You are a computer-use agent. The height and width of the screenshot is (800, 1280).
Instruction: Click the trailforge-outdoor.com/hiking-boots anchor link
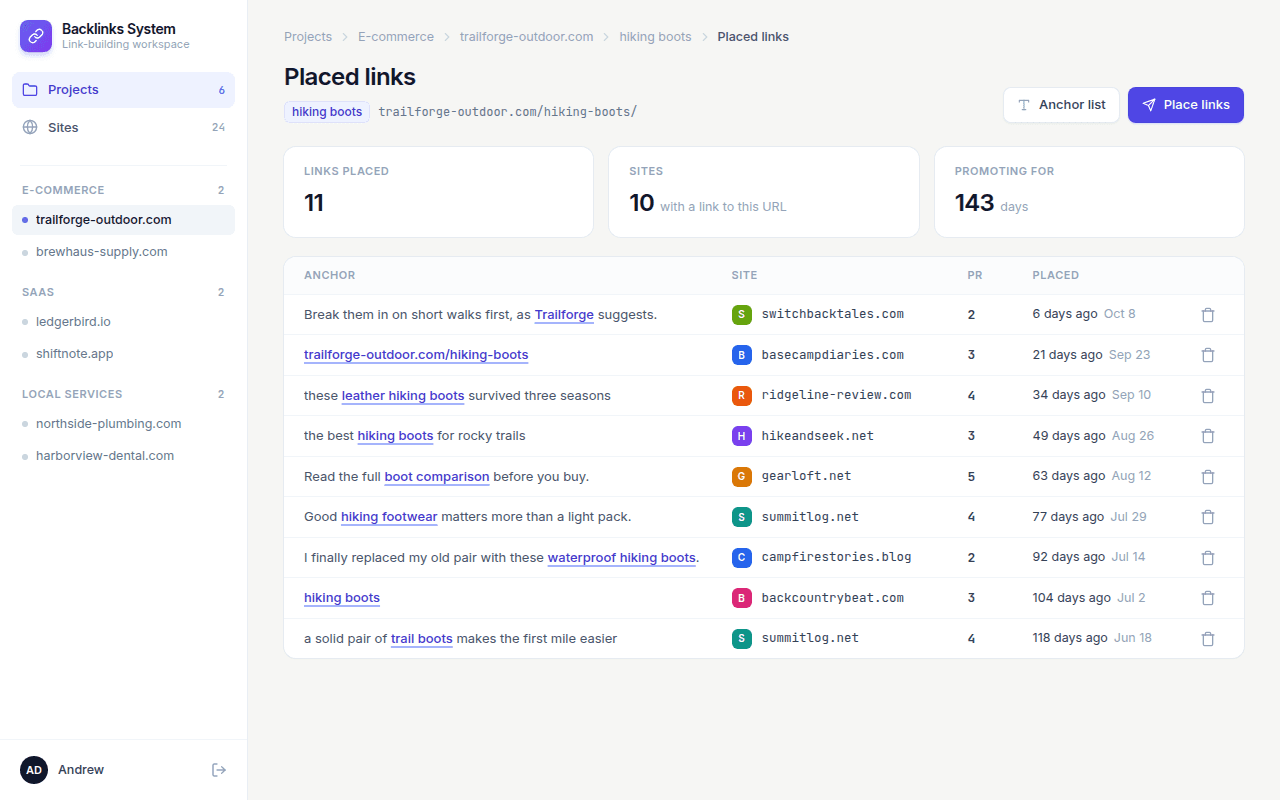[x=416, y=355]
